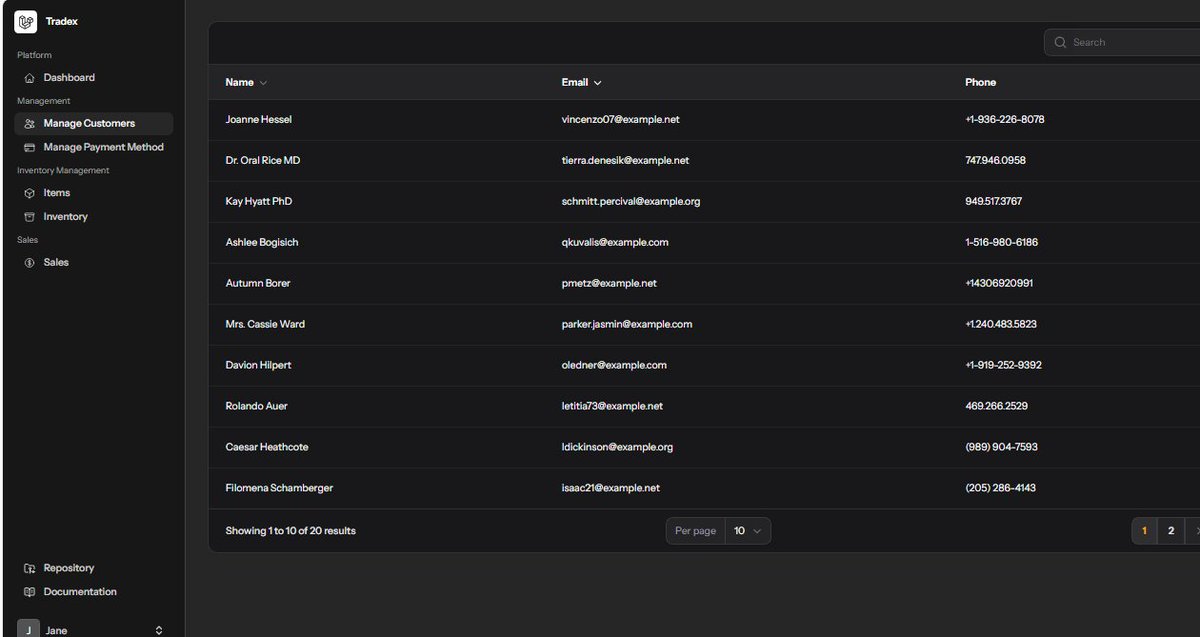Click the next page arrow
Screen dimensions: 1200x637
[x=1193, y=531]
